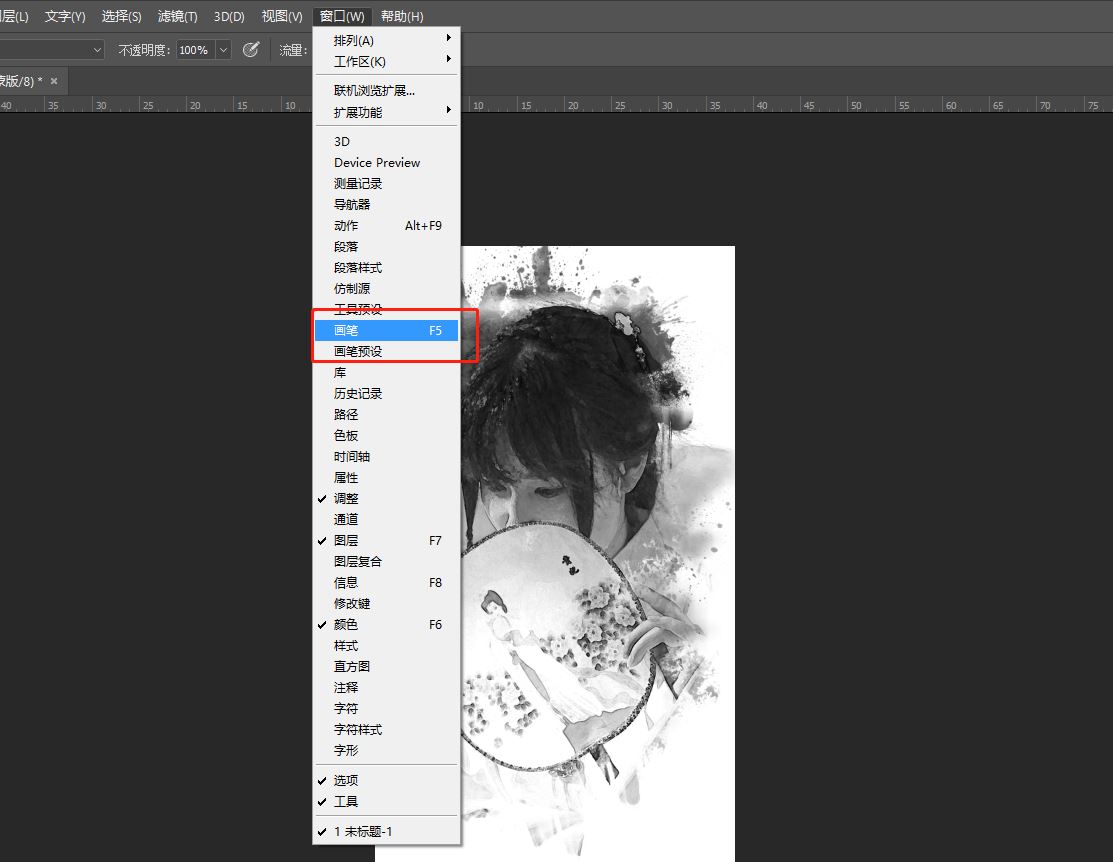Expand the 排列(A) submenu
This screenshot has height=862, width=1113.
(x=386, y=40)
